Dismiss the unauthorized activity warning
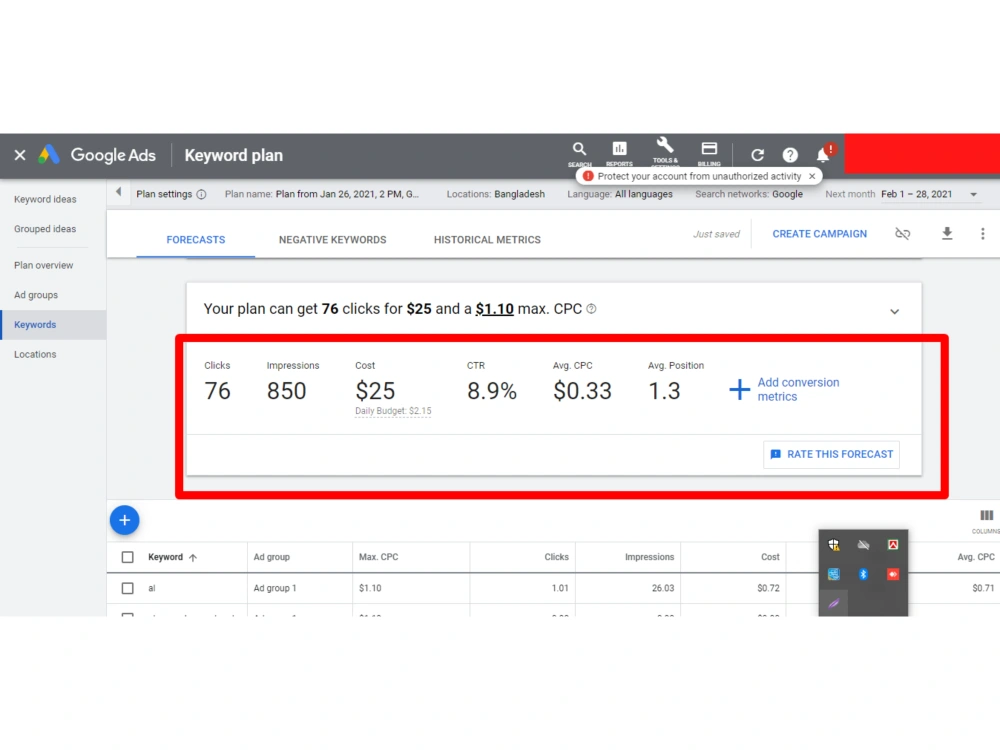1000x750 pixels. pyautogui.click(x=812, y=176)
